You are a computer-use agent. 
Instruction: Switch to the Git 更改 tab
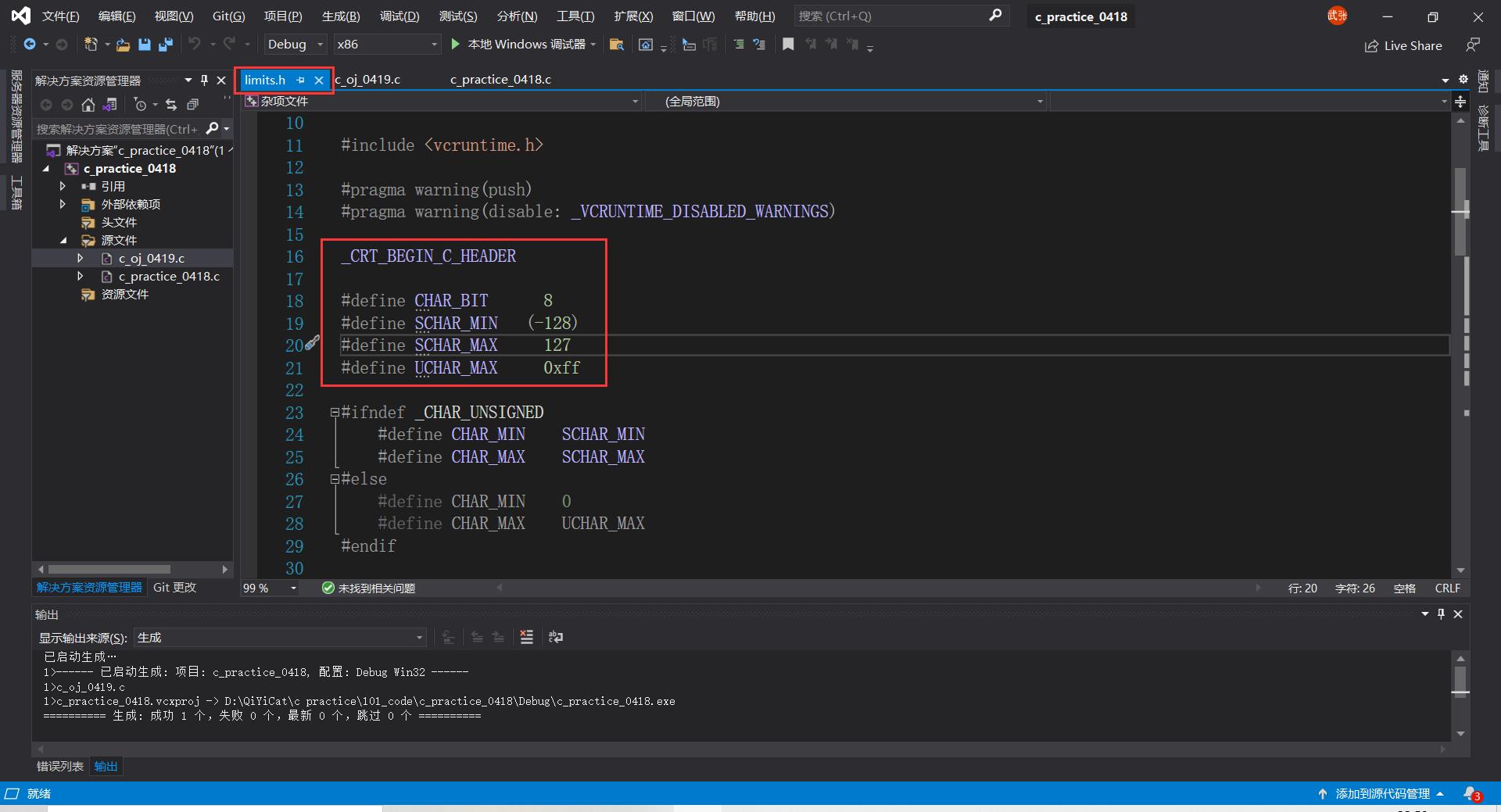[x=174, y=587]
